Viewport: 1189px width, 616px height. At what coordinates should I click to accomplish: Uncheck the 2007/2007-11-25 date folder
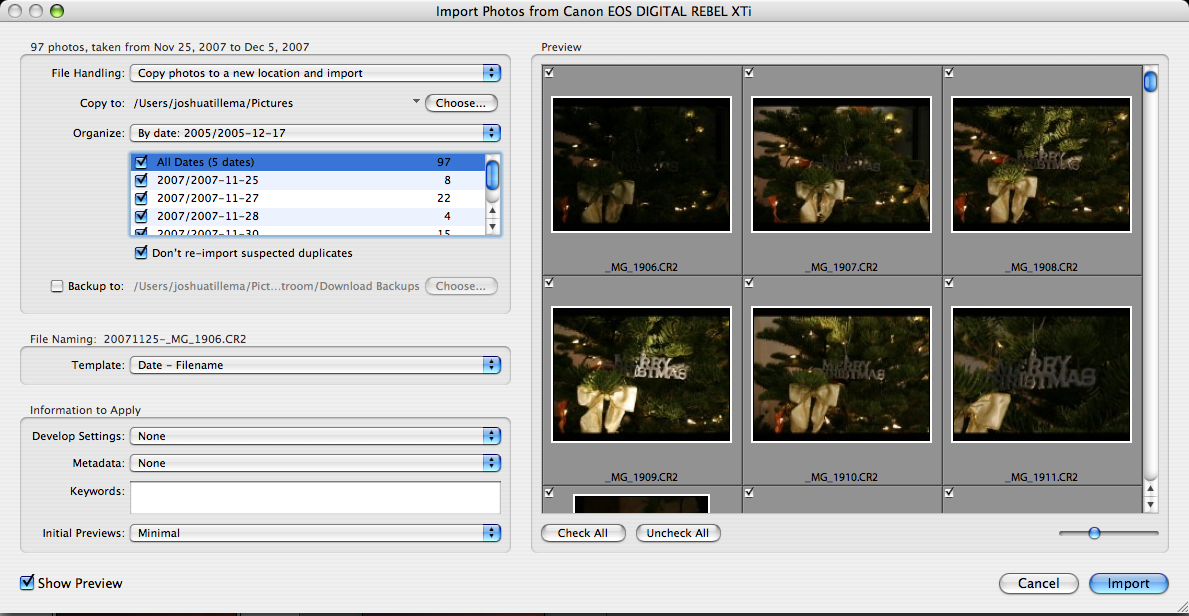[x=140, y=180]
